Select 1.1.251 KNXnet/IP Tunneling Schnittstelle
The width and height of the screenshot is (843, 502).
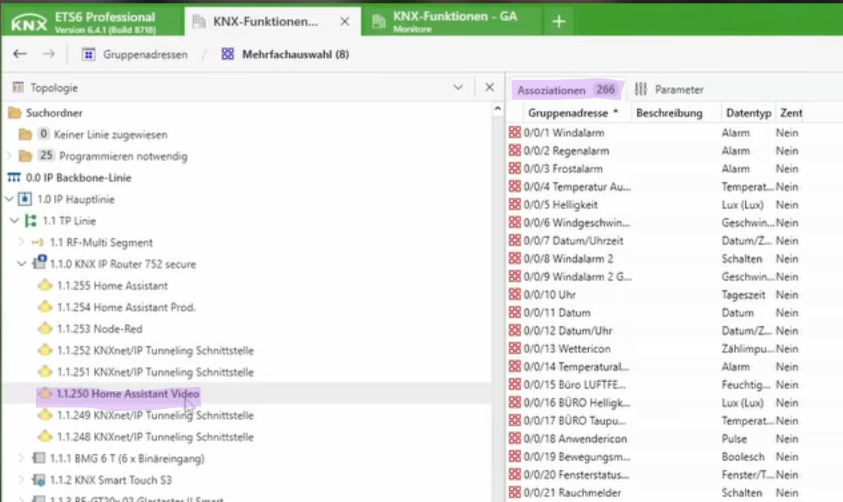click(x=155, y=372)
